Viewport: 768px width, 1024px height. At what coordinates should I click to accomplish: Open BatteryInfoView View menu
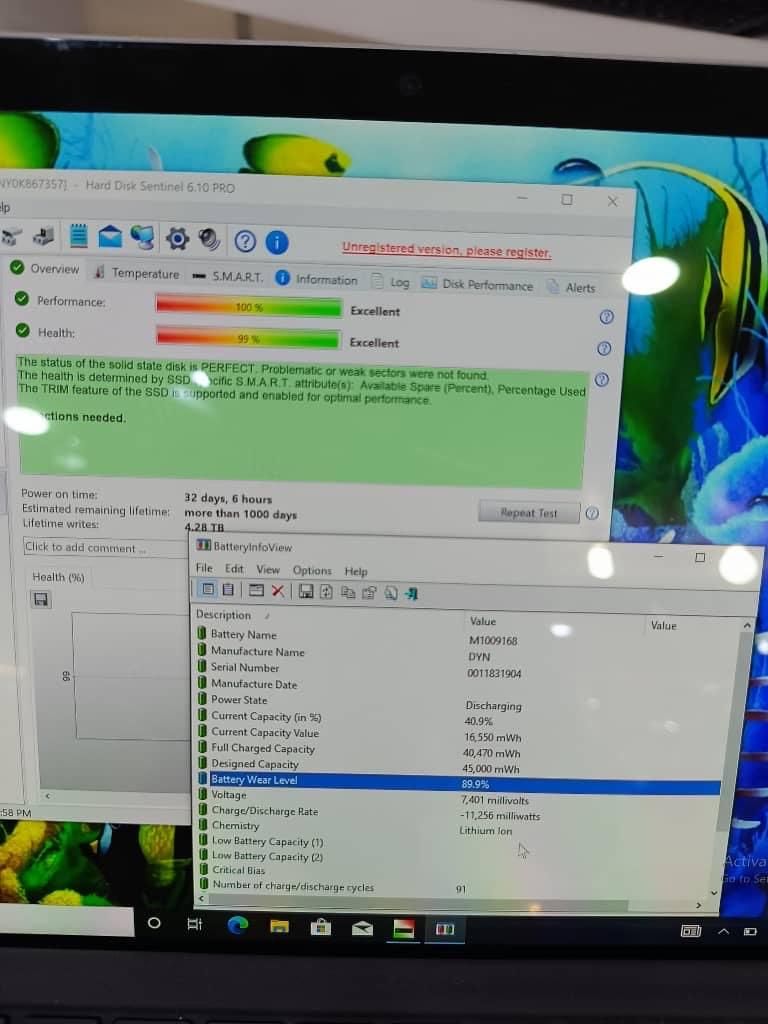(268, 569)
